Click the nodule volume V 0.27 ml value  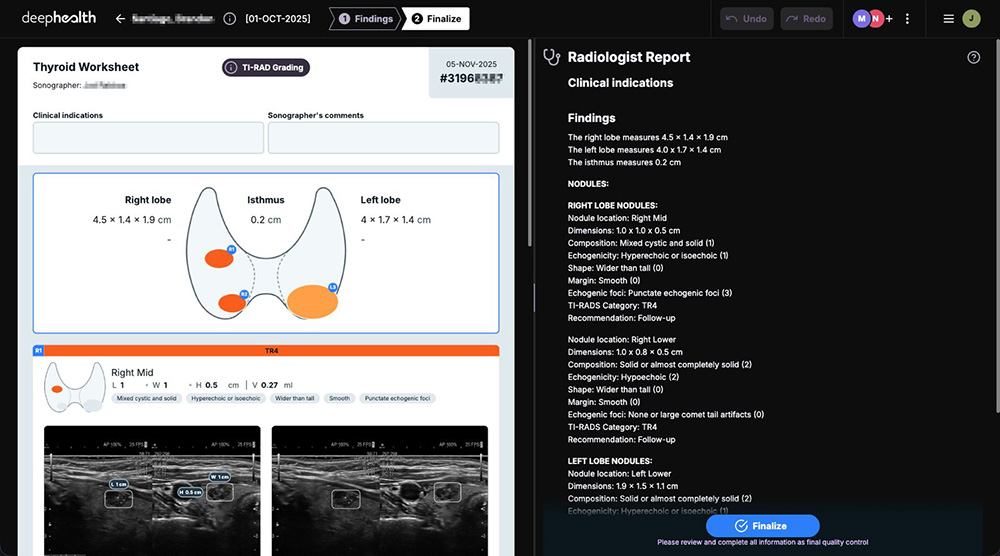coord(272,385)
